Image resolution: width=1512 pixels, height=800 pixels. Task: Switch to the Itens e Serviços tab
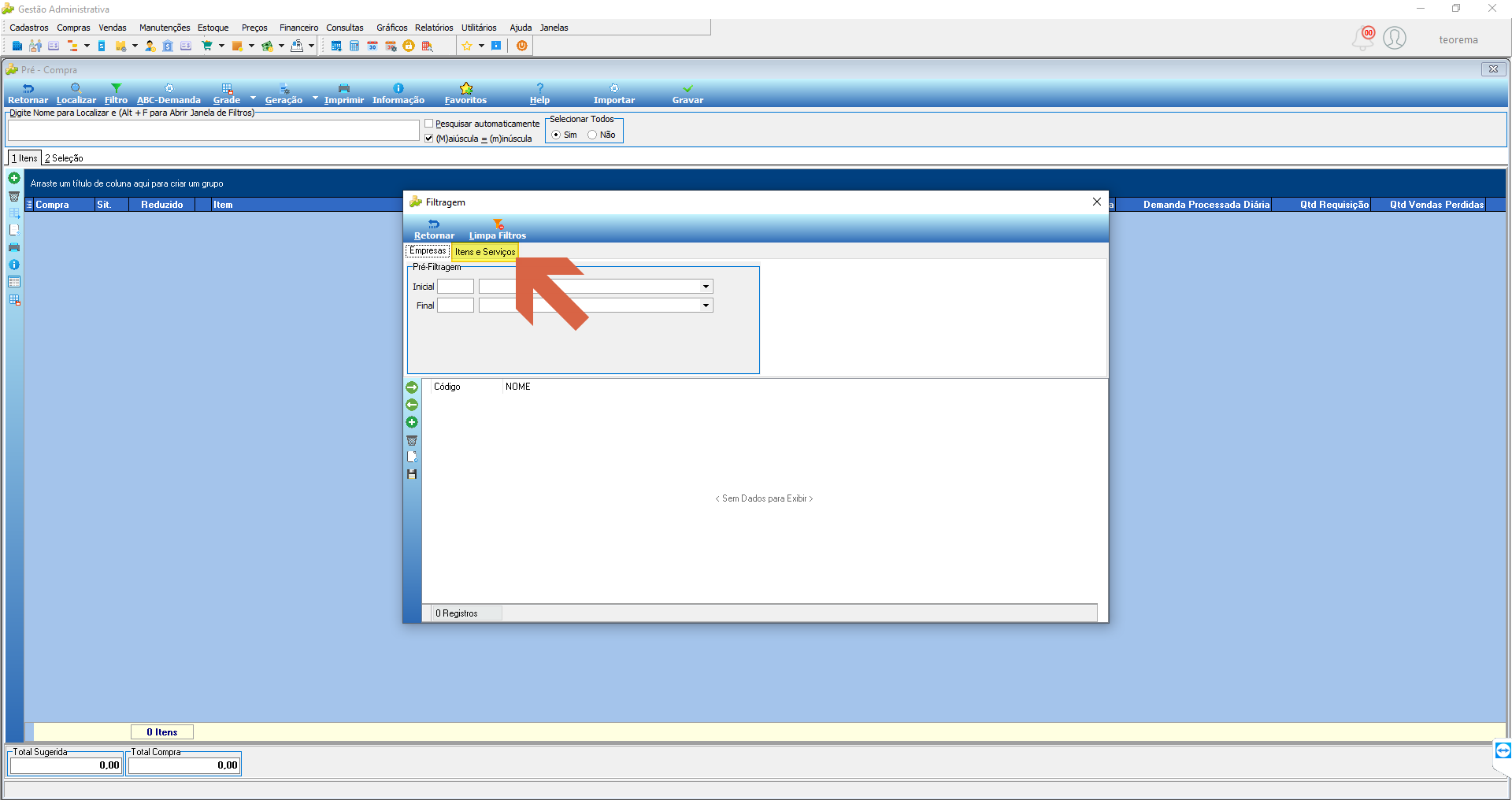pos(485,252)
